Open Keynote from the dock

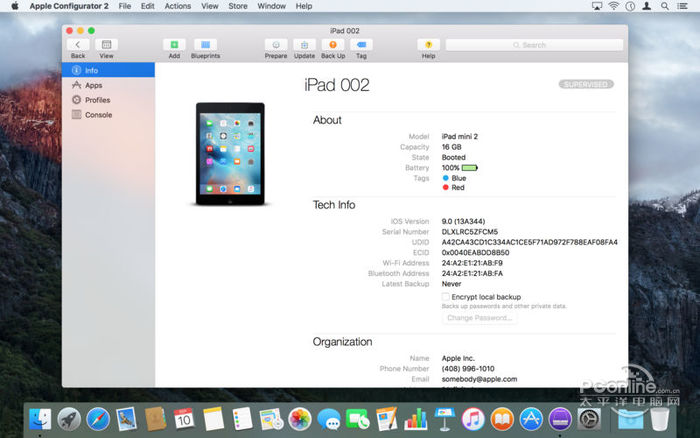tap(445, 420)
